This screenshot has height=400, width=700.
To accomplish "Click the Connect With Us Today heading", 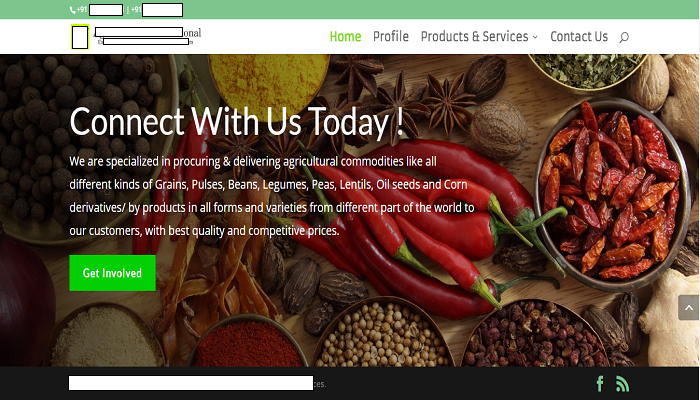I will coord(237,121).
